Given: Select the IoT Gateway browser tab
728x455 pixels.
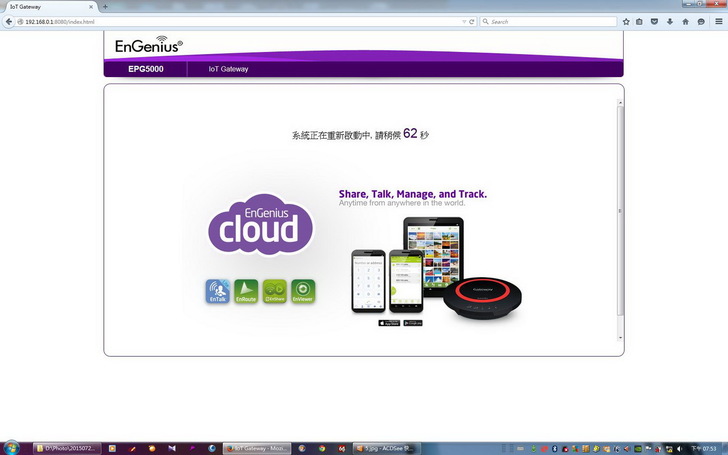Looking at the screenshot, I should point(45,6).
